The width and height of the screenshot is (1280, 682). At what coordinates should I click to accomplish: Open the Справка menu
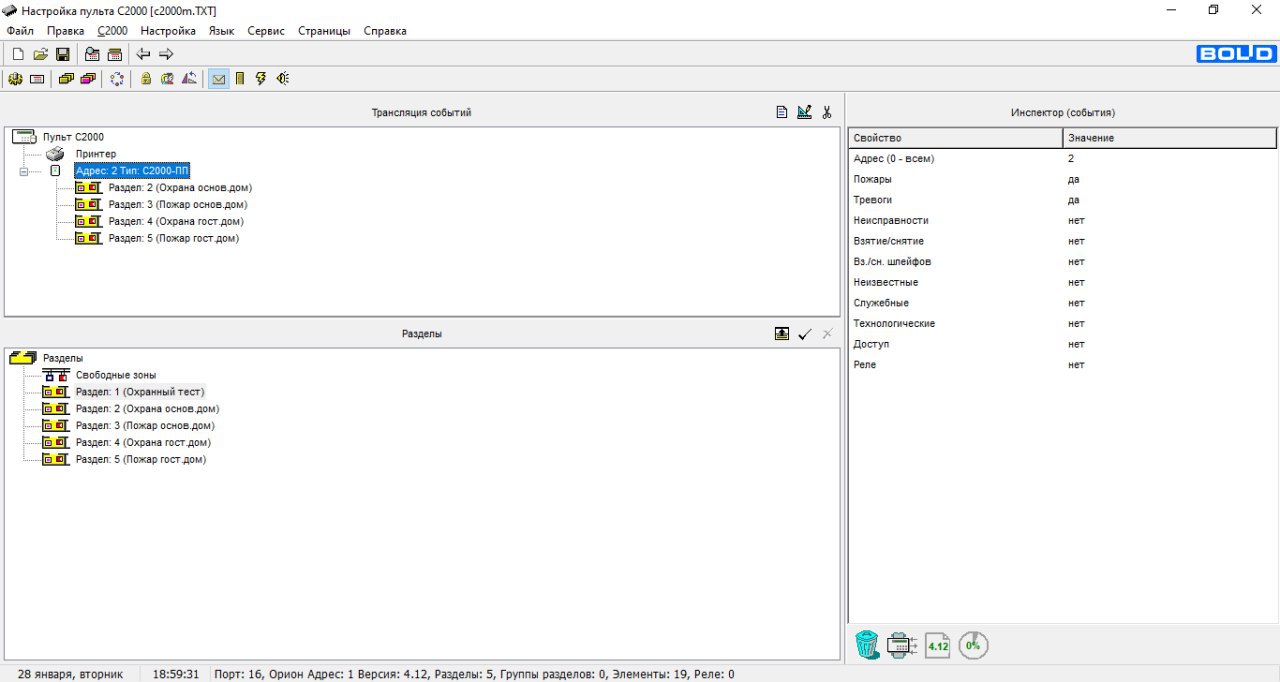point(385,31)
